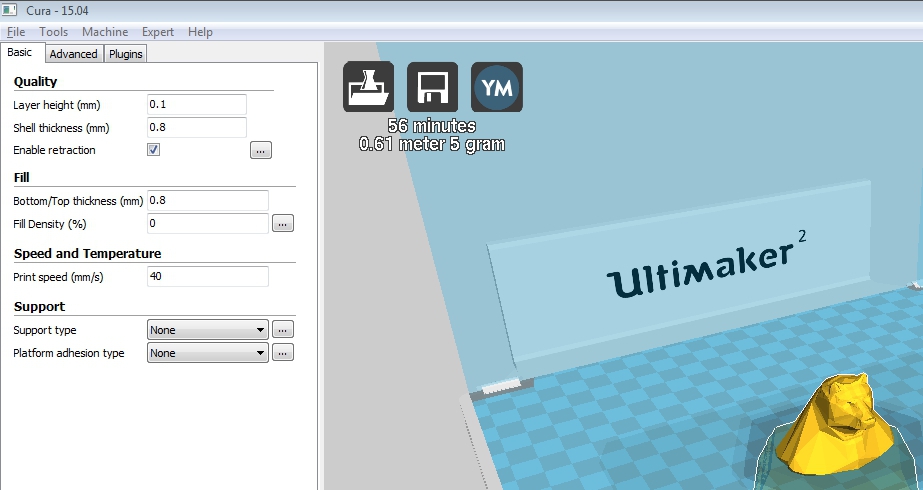Click the Layer height input field
This screenshot has height=490, width=923.
pyautogui.click(x=196, y=105)
